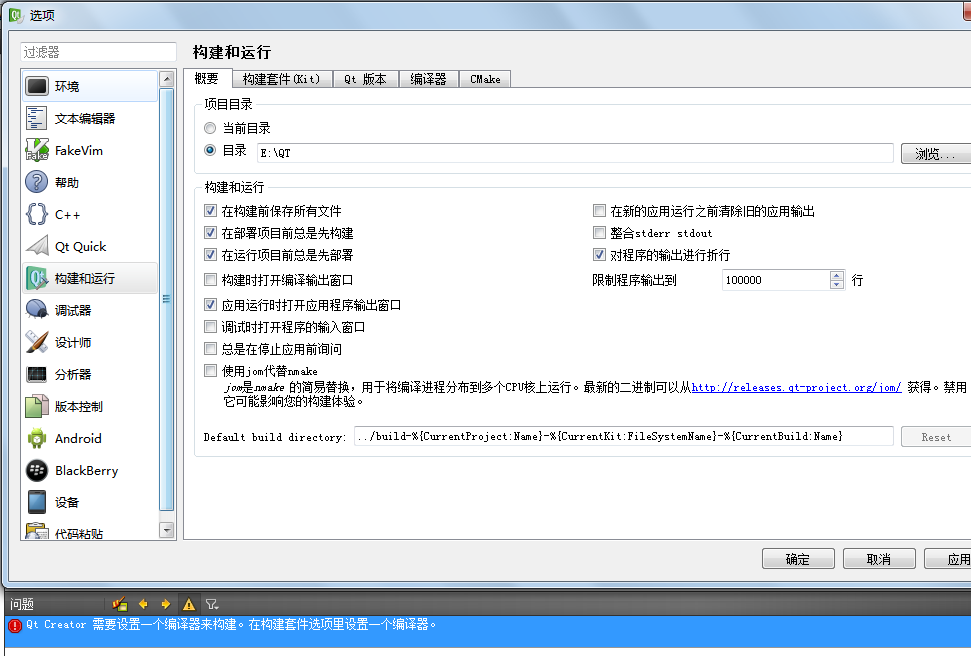The height and width of the screenshot is (656, 971).
Task: Click the 帮助 question-mark icon
Action: 37,182
